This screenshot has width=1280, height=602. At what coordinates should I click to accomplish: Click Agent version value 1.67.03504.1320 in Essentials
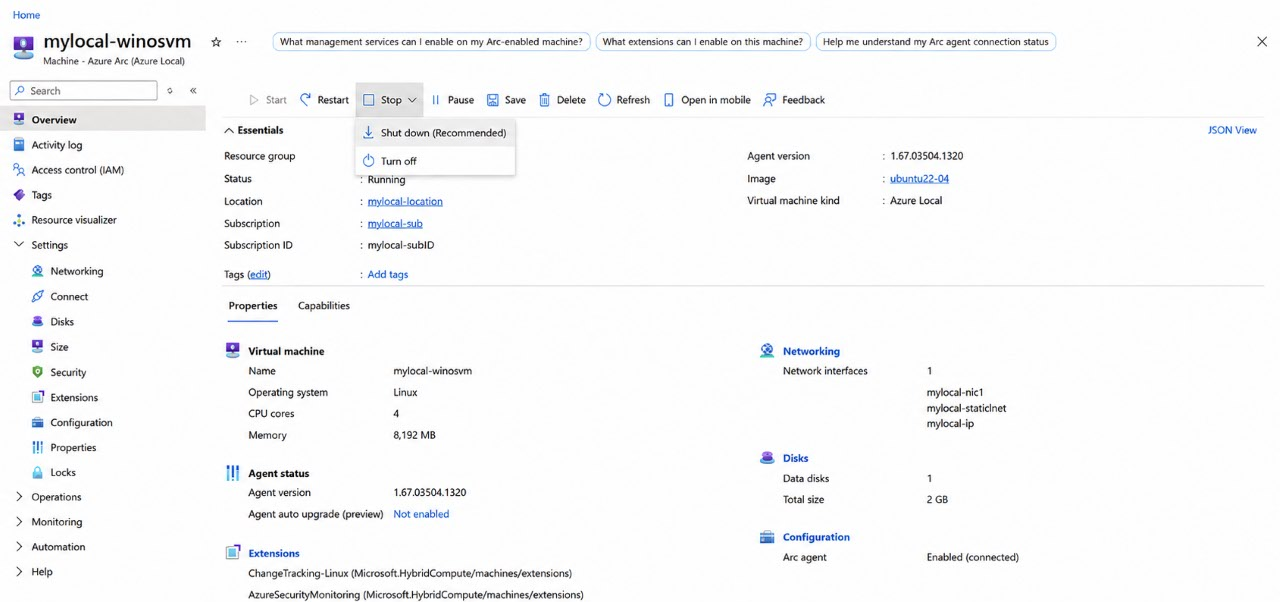click(927, 156)
